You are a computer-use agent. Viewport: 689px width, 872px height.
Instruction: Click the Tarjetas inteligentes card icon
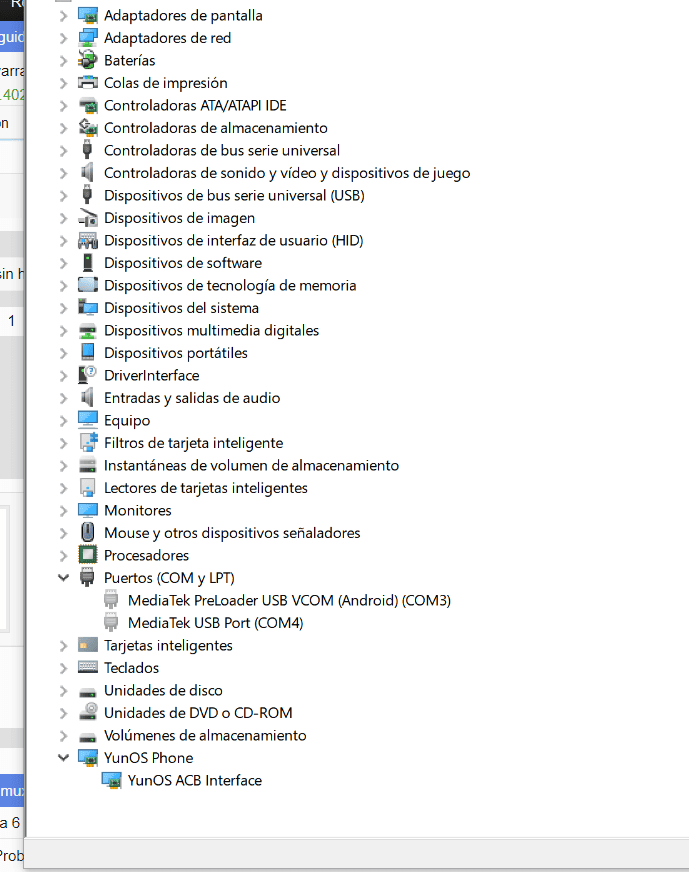click(x=87, y=645)
